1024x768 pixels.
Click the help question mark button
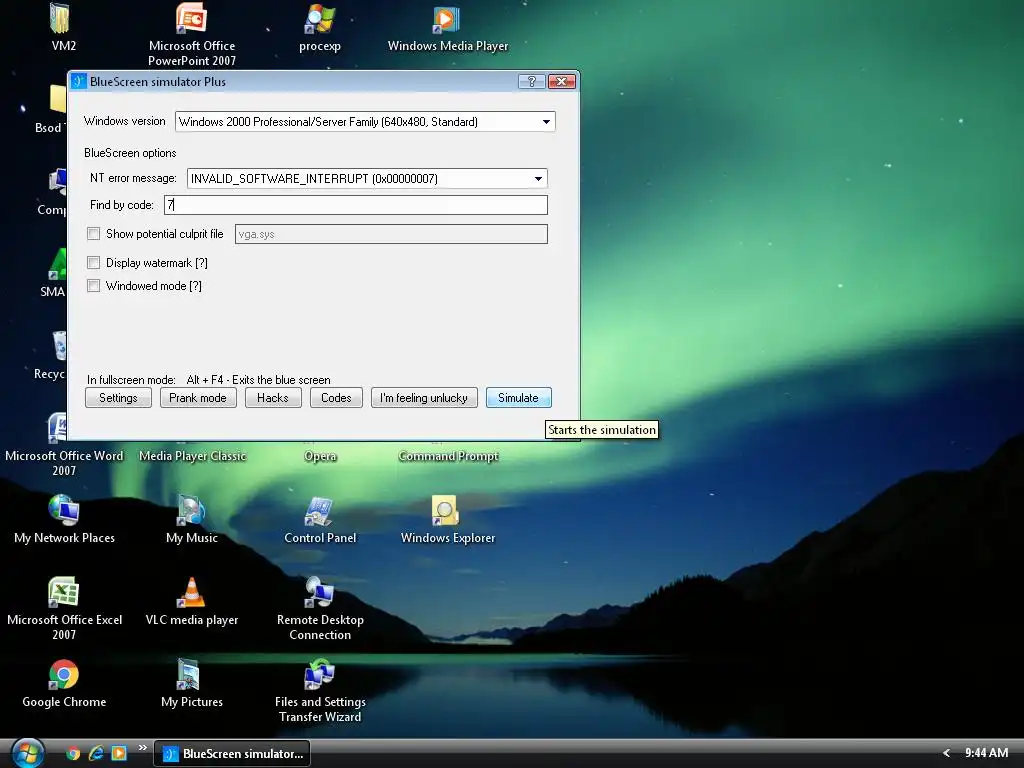[x=532, y=81]
